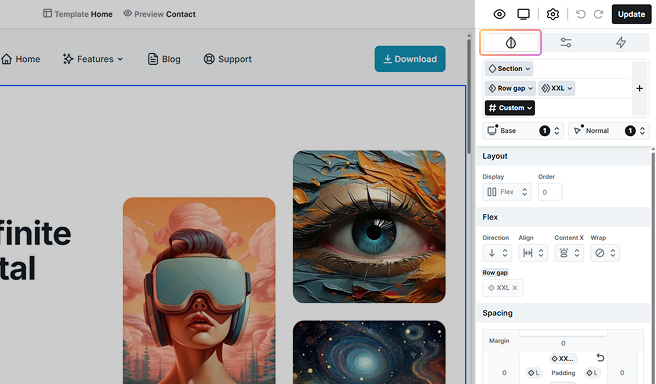Open the Row gap class dropdown
Image resolution: width=656 pixels, height=384 pixels.
510,88
